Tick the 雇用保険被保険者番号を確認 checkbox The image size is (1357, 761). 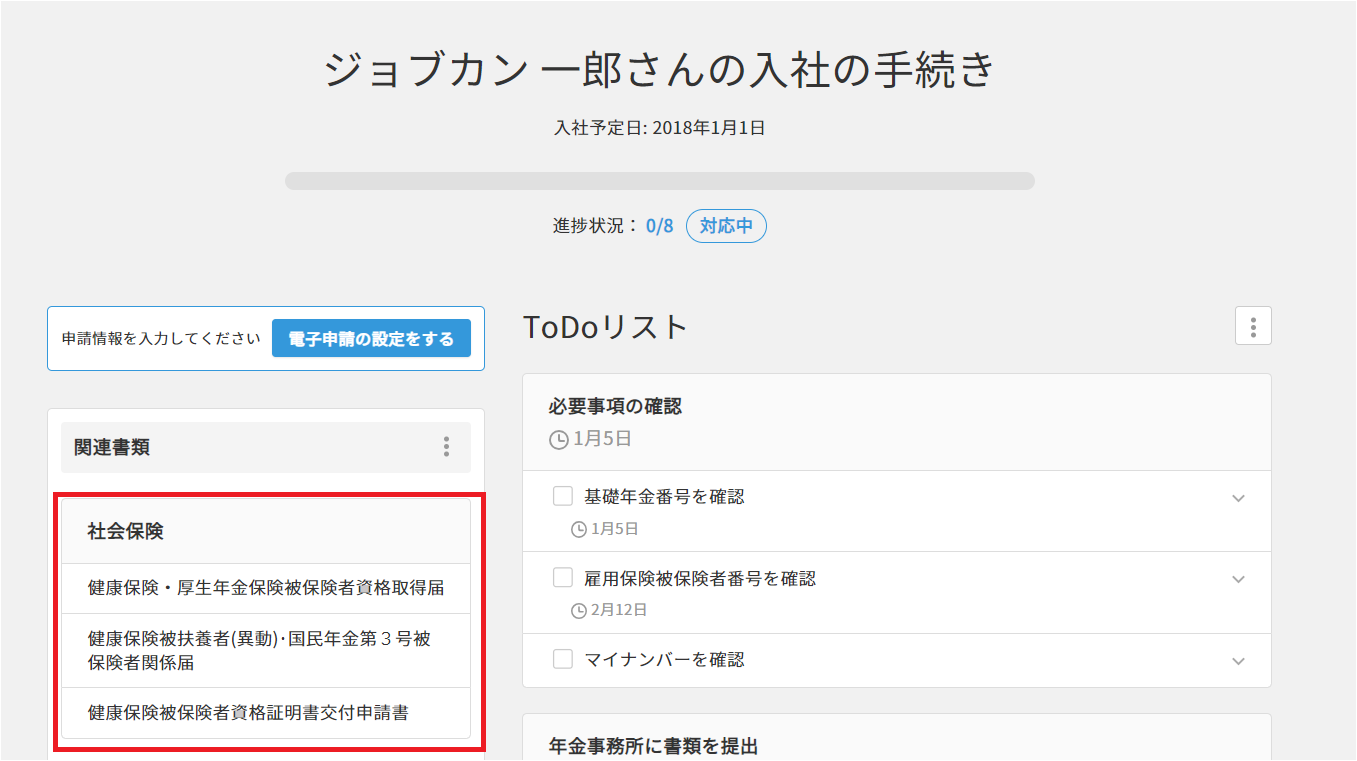tap(563, 578)
